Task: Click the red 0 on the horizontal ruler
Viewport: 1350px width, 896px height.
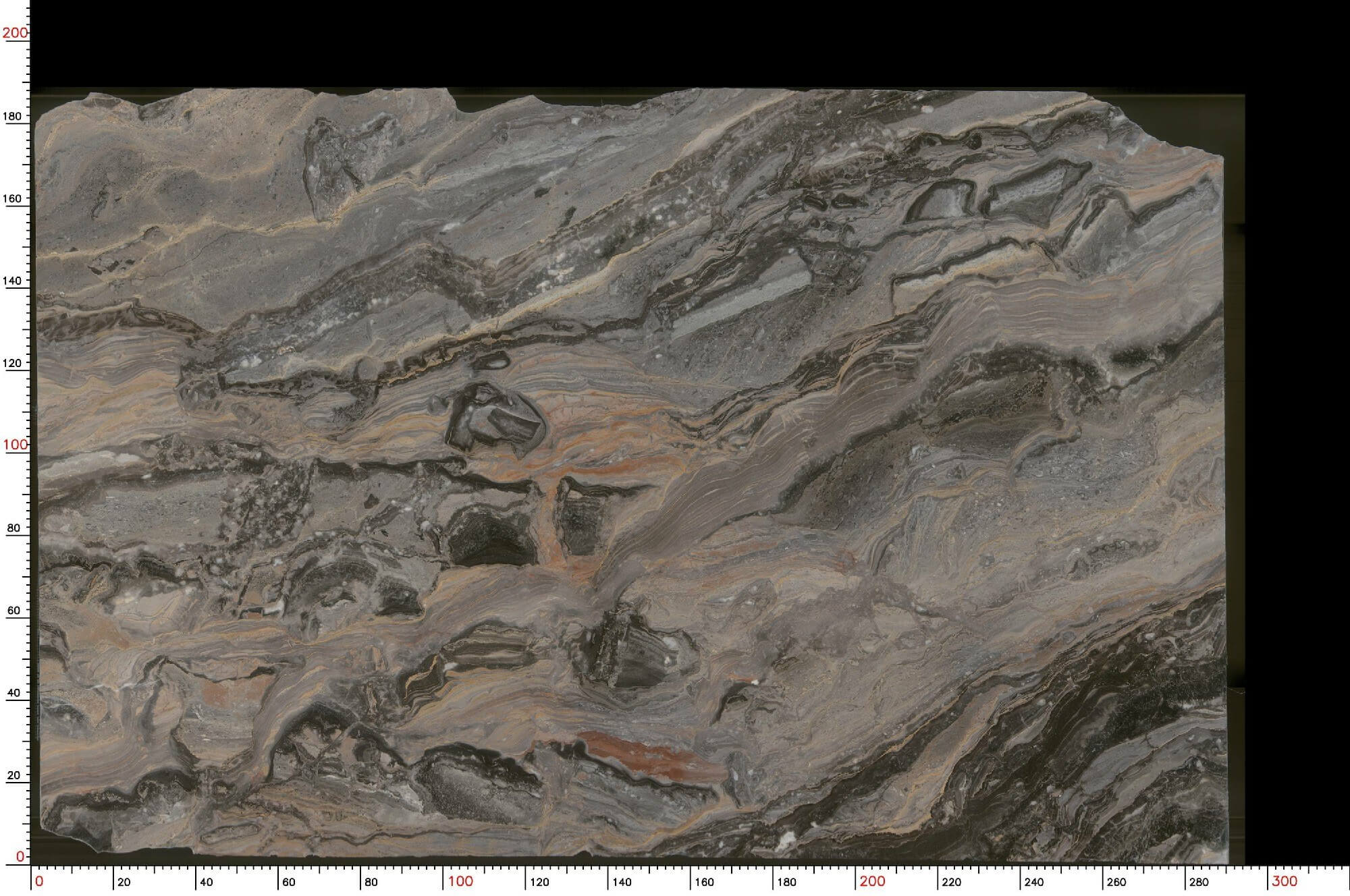Action: [x=39, y=881]
